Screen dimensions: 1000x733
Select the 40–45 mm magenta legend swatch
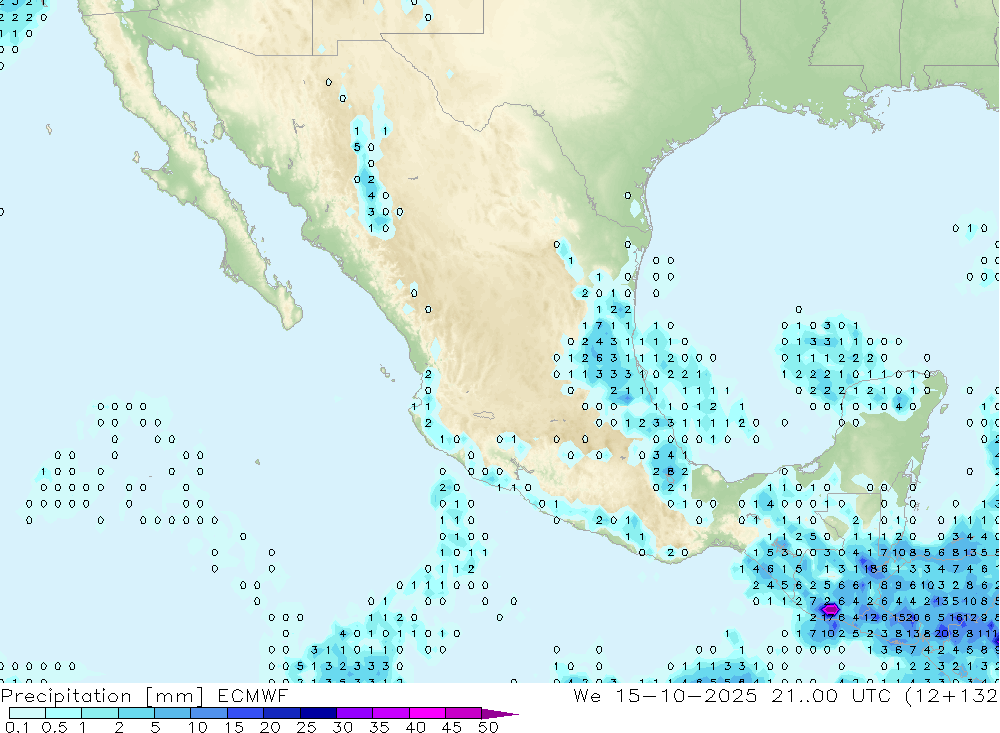(427, 713)
